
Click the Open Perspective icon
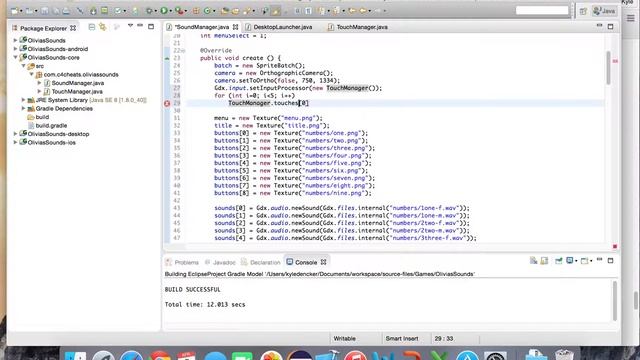pos(583,11)
